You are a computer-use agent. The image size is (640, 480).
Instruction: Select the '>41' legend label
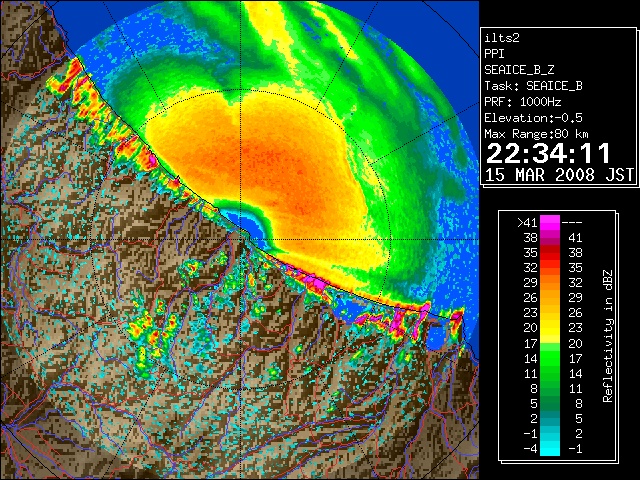coord(527,222)
